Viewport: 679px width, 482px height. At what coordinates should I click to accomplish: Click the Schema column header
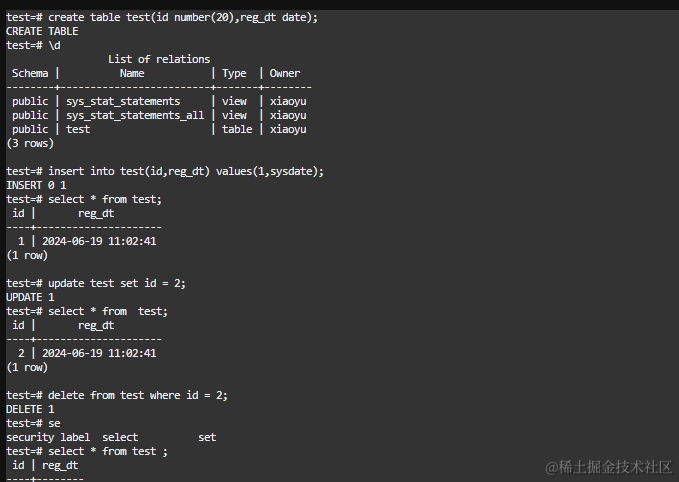(x=30, y=73)
